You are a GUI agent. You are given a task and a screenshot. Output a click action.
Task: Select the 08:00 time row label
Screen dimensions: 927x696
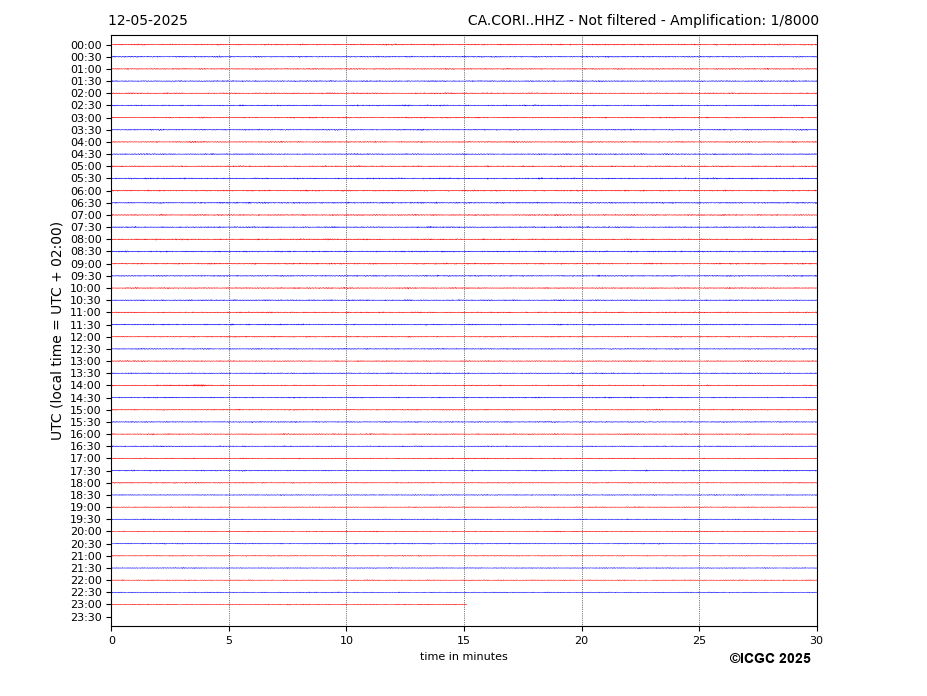point(86,240)
